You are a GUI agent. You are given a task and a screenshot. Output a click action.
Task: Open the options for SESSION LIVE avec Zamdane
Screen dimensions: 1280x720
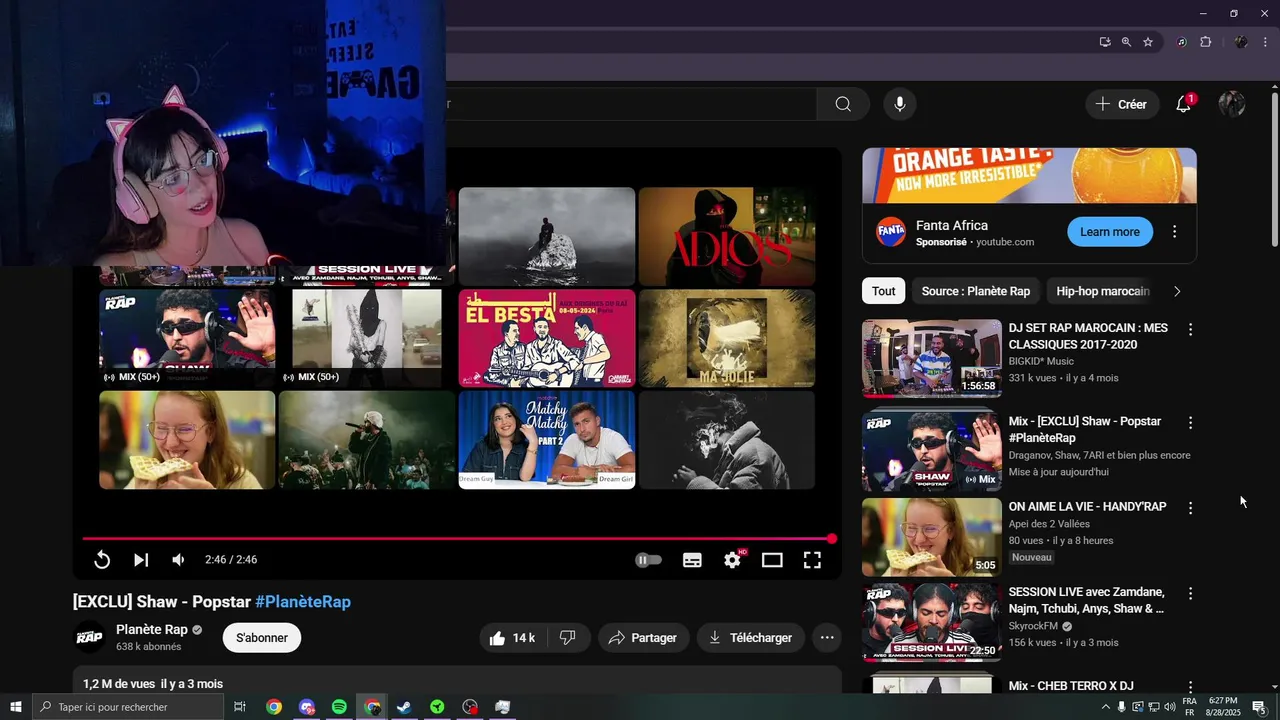point(1190,593)
